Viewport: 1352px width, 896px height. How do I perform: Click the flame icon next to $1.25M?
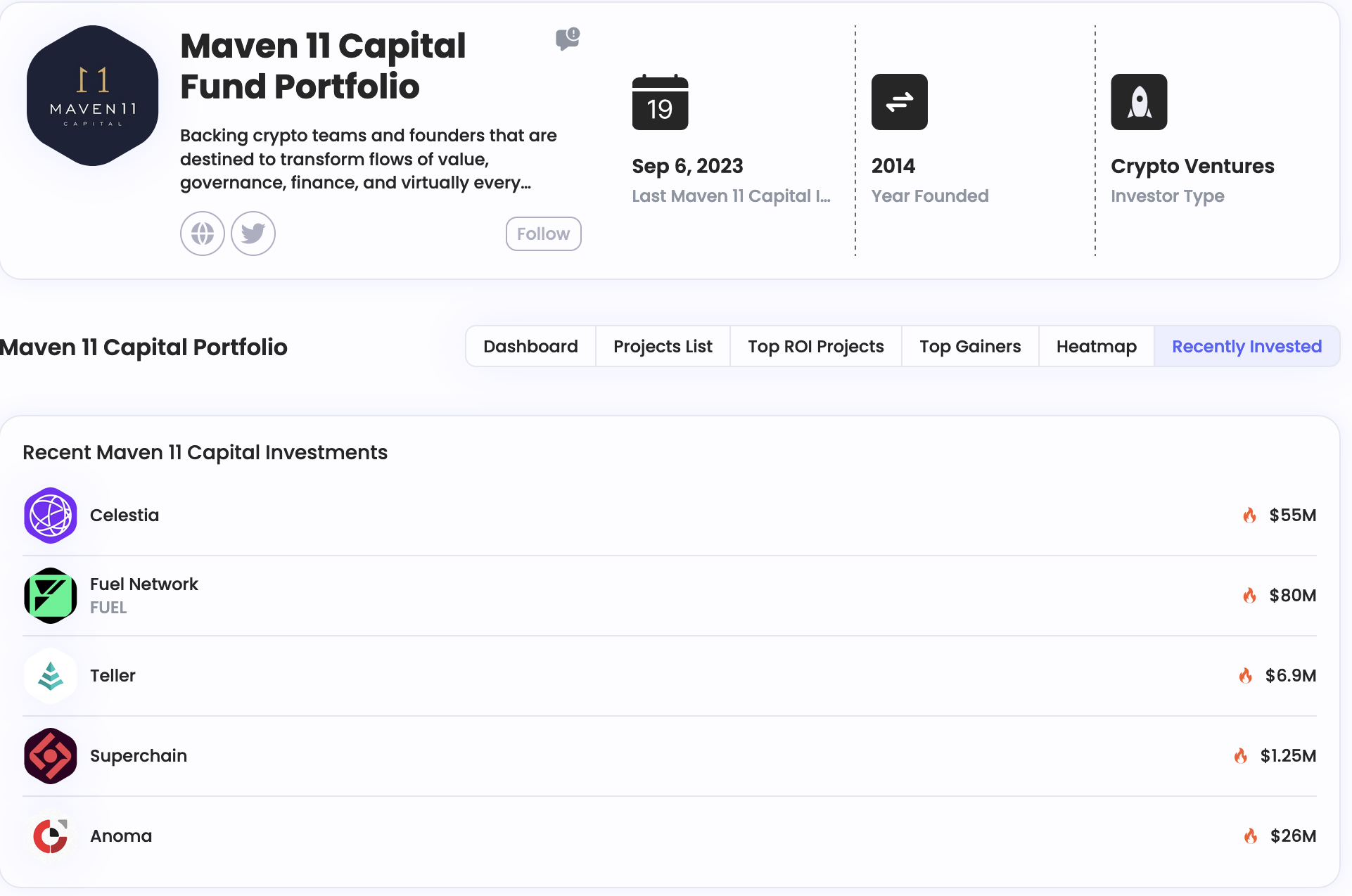tap(1240, 756)
